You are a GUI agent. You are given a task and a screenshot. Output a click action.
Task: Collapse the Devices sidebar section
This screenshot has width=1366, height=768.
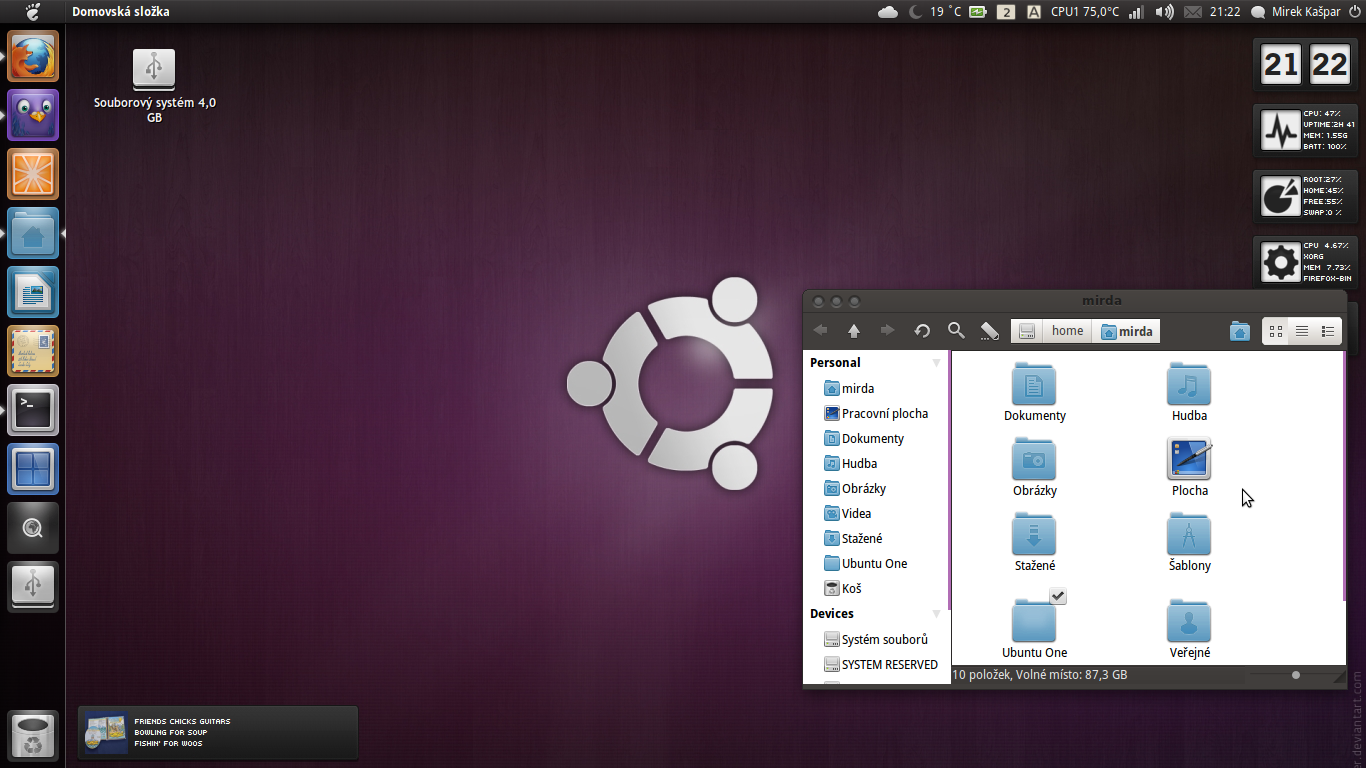point(937,614)
